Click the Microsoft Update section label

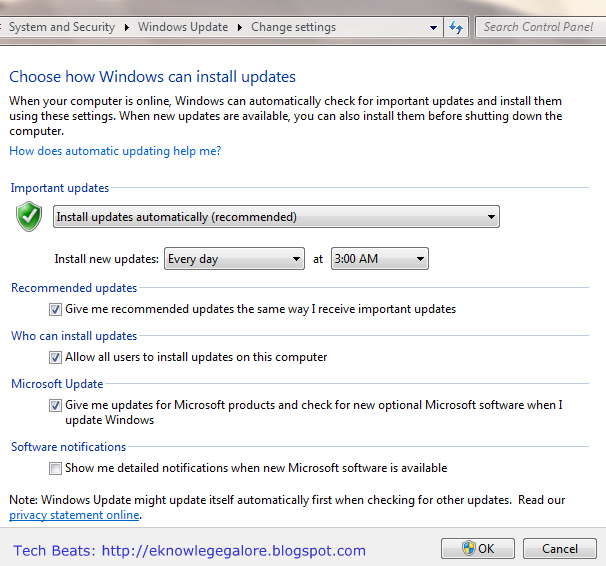coord(57,384)
